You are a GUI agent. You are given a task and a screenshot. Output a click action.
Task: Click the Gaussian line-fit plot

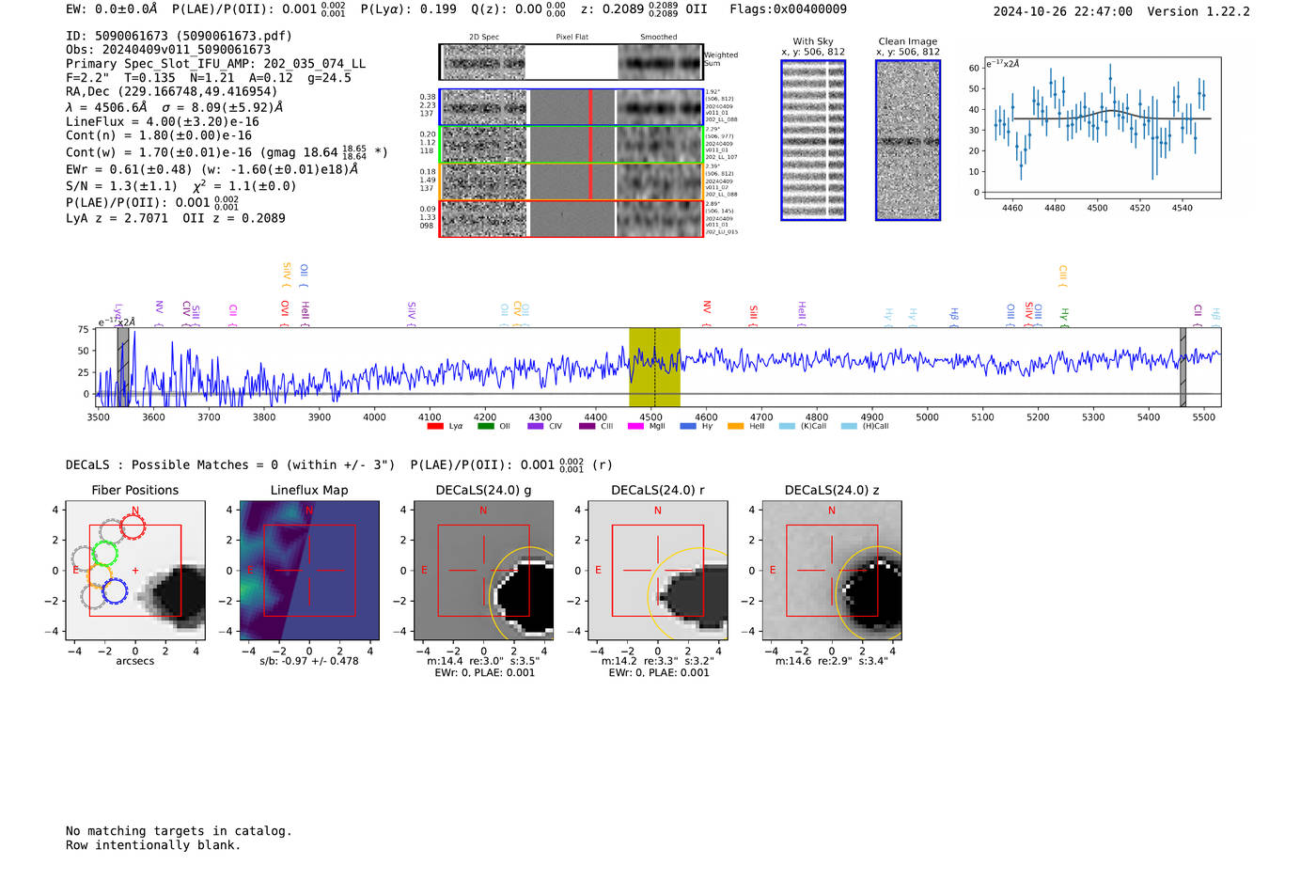[x=1103, y=128]
